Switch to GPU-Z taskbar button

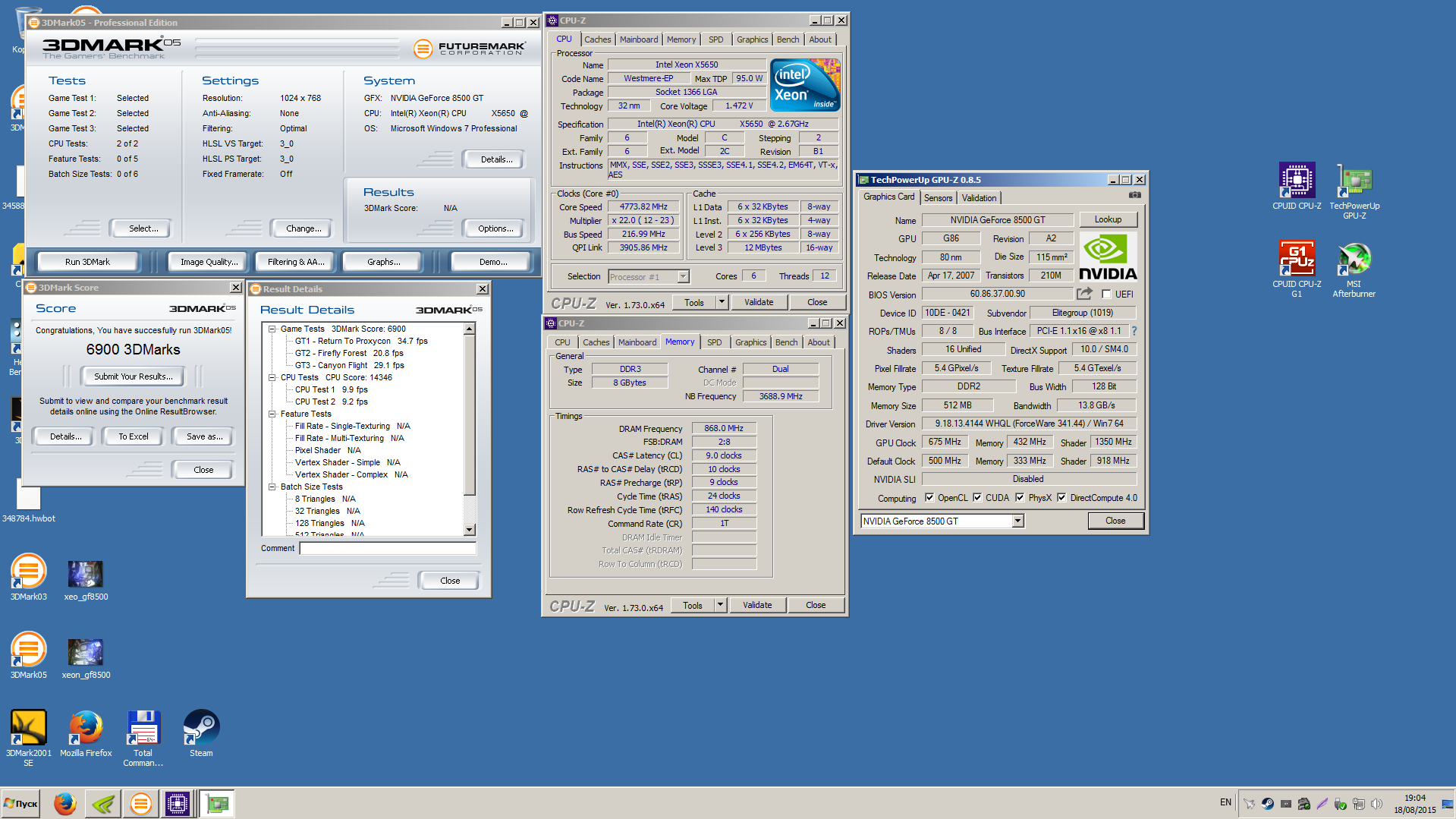click(x=218, y=803)
